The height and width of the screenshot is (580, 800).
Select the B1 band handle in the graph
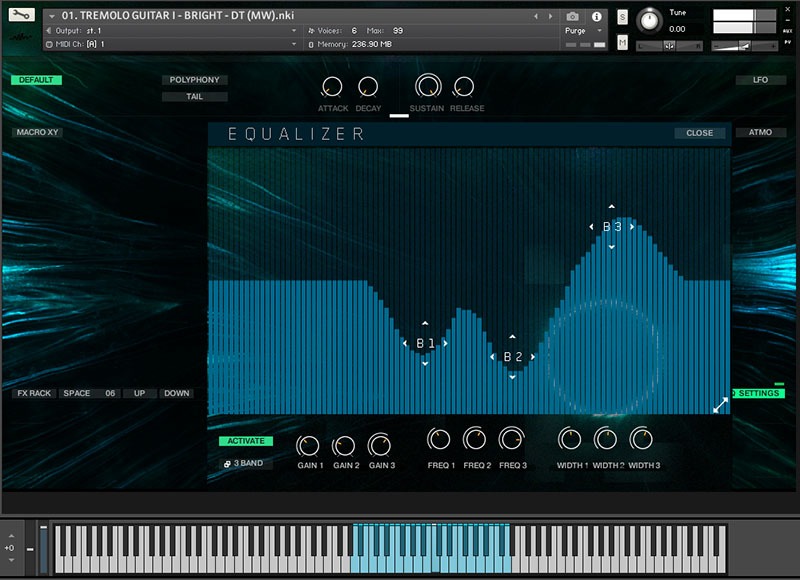tap(425, 343)
